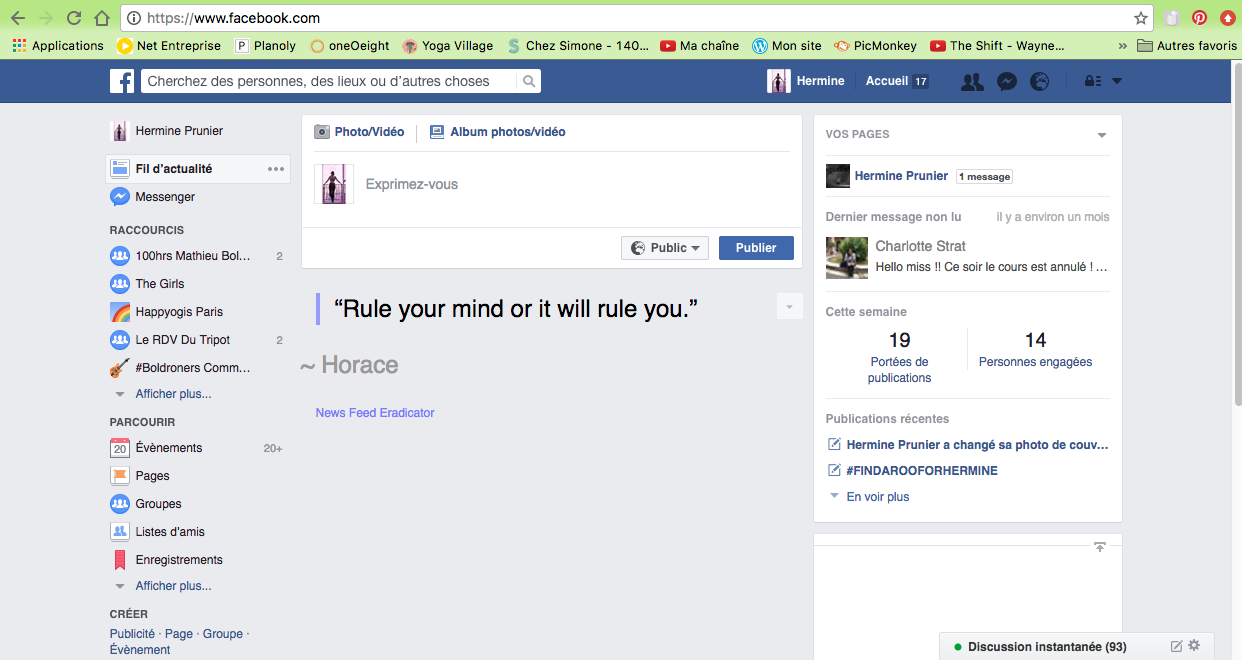The width and height of the screenshot is (1242, 660).
Task: Open the Pinterest browser extension
Action: (1199, 18)
